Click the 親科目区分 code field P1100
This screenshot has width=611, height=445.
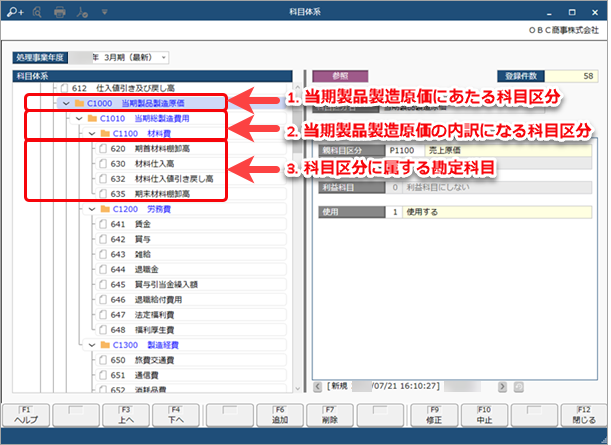[x=405, y=150]
